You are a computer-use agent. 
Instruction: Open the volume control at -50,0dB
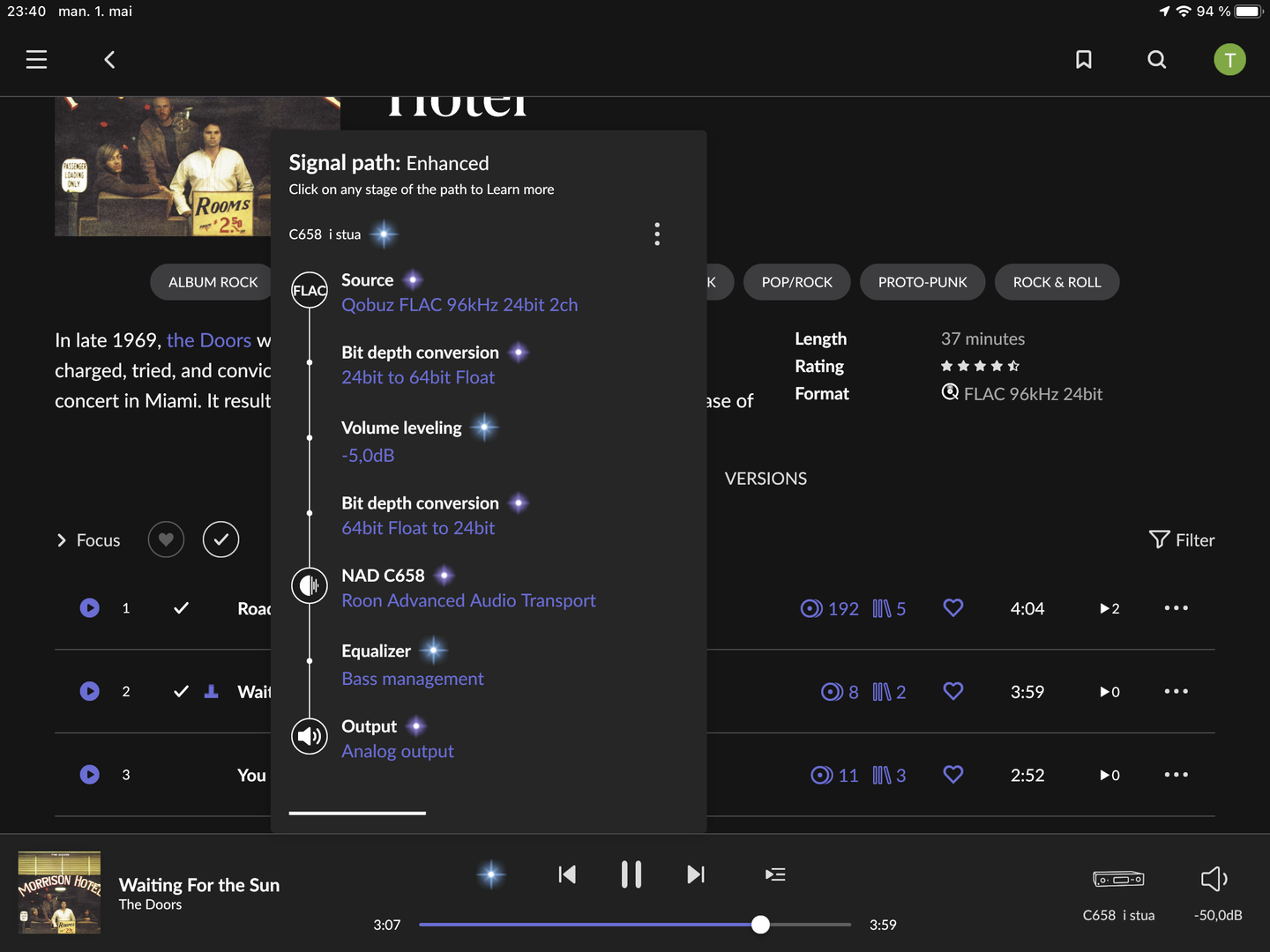[x=1217, y=893]
